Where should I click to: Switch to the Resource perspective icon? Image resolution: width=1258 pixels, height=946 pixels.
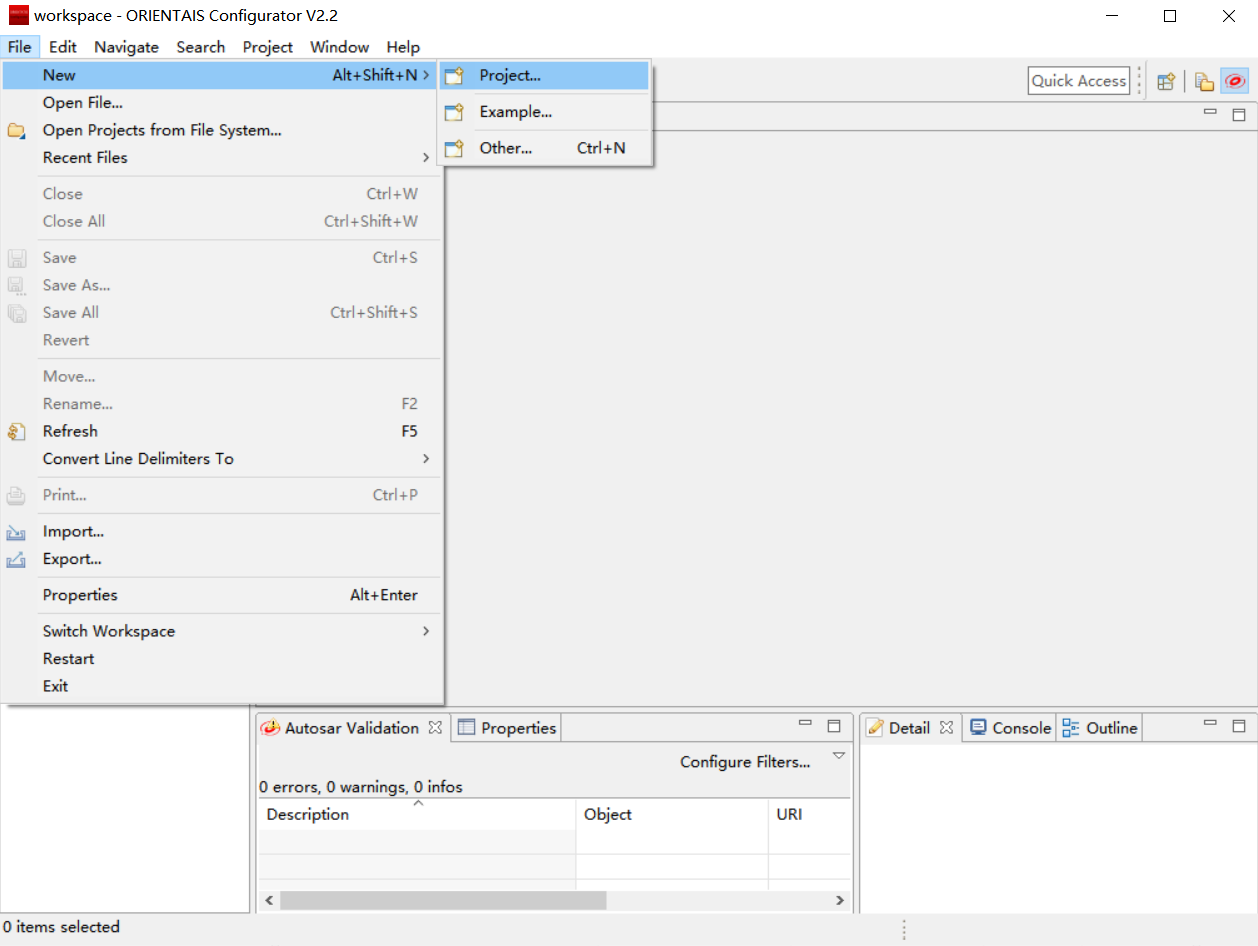coord(1205,82)
